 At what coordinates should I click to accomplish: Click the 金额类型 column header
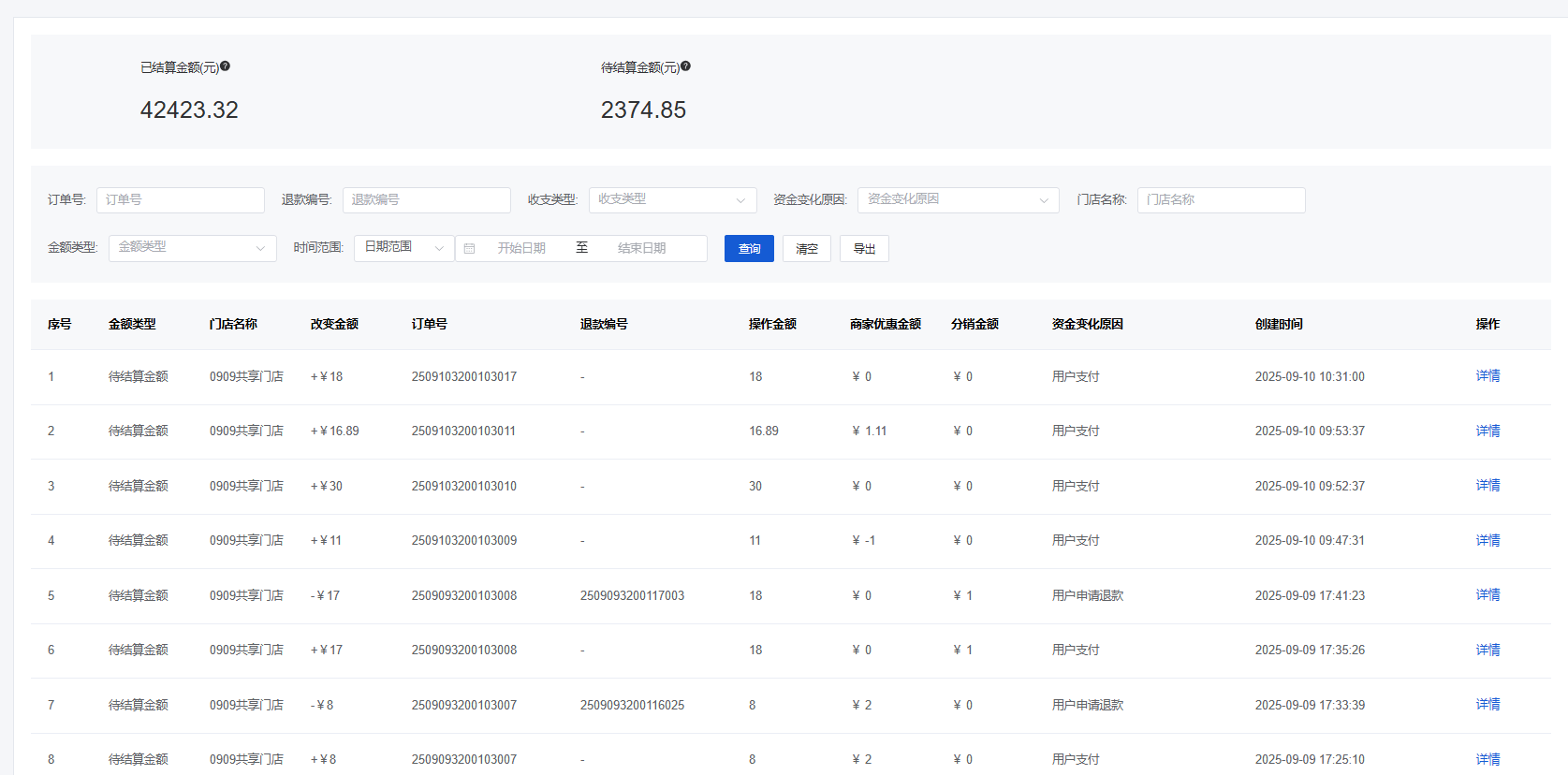pyautogui.click(x=132, y=324)
